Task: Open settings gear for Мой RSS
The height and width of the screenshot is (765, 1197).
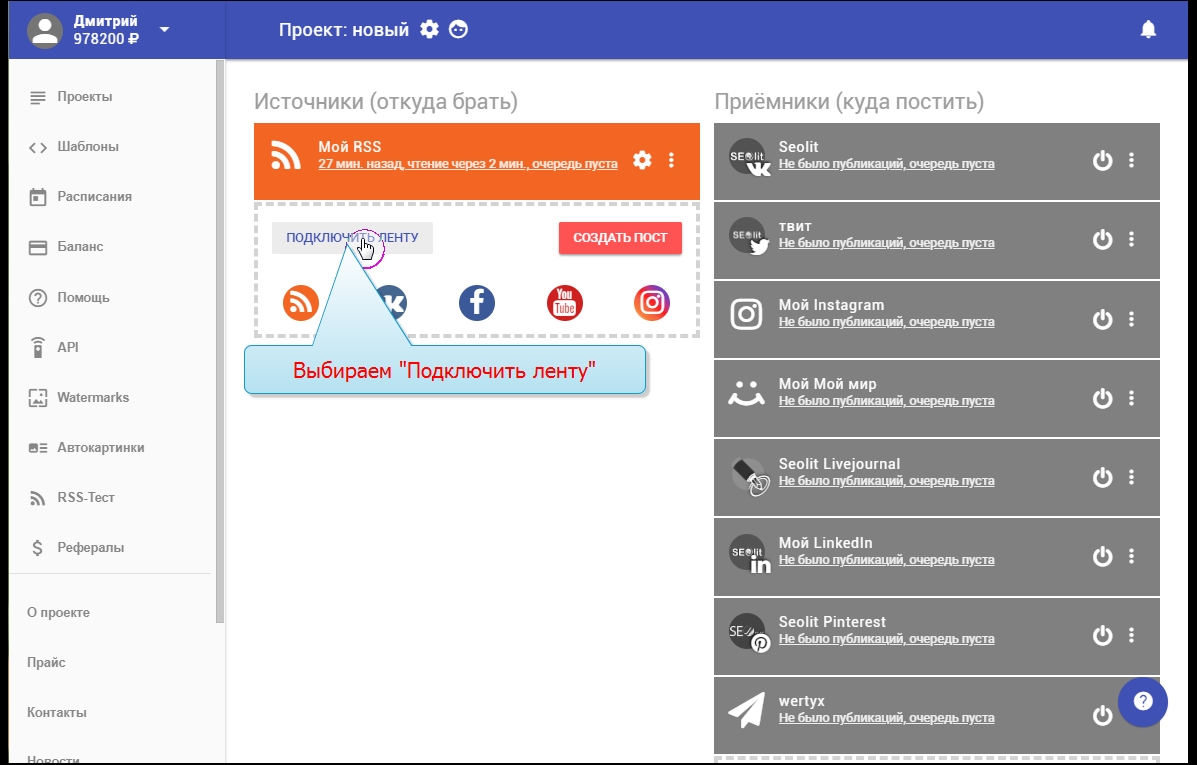Action: [642, 160]
